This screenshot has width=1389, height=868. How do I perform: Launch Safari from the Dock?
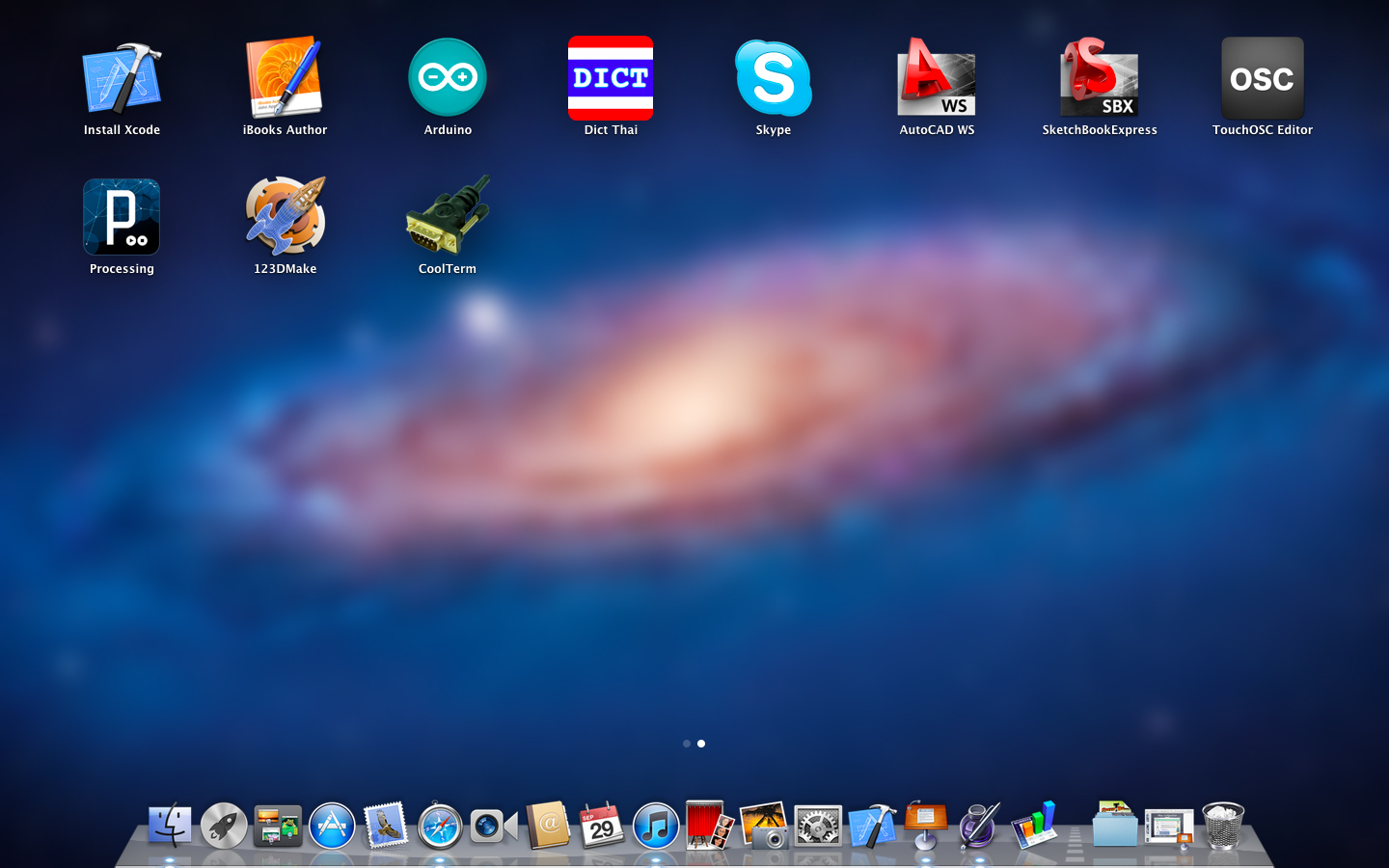click(x=440, y=827)
